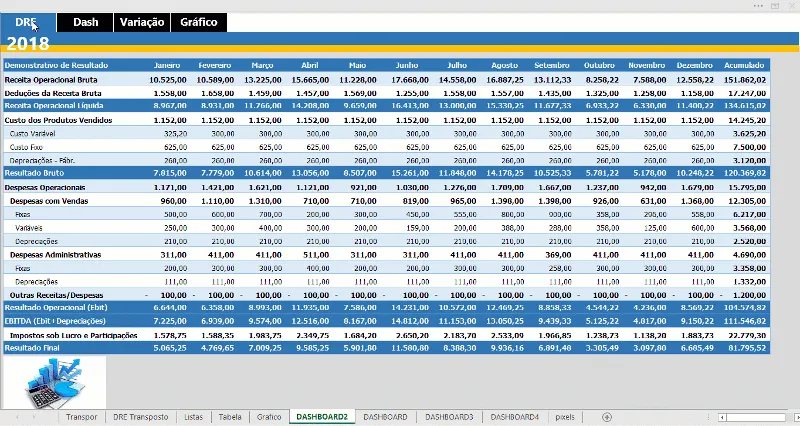Switch to Transpor sheet tab

click(x=82, y=417)
